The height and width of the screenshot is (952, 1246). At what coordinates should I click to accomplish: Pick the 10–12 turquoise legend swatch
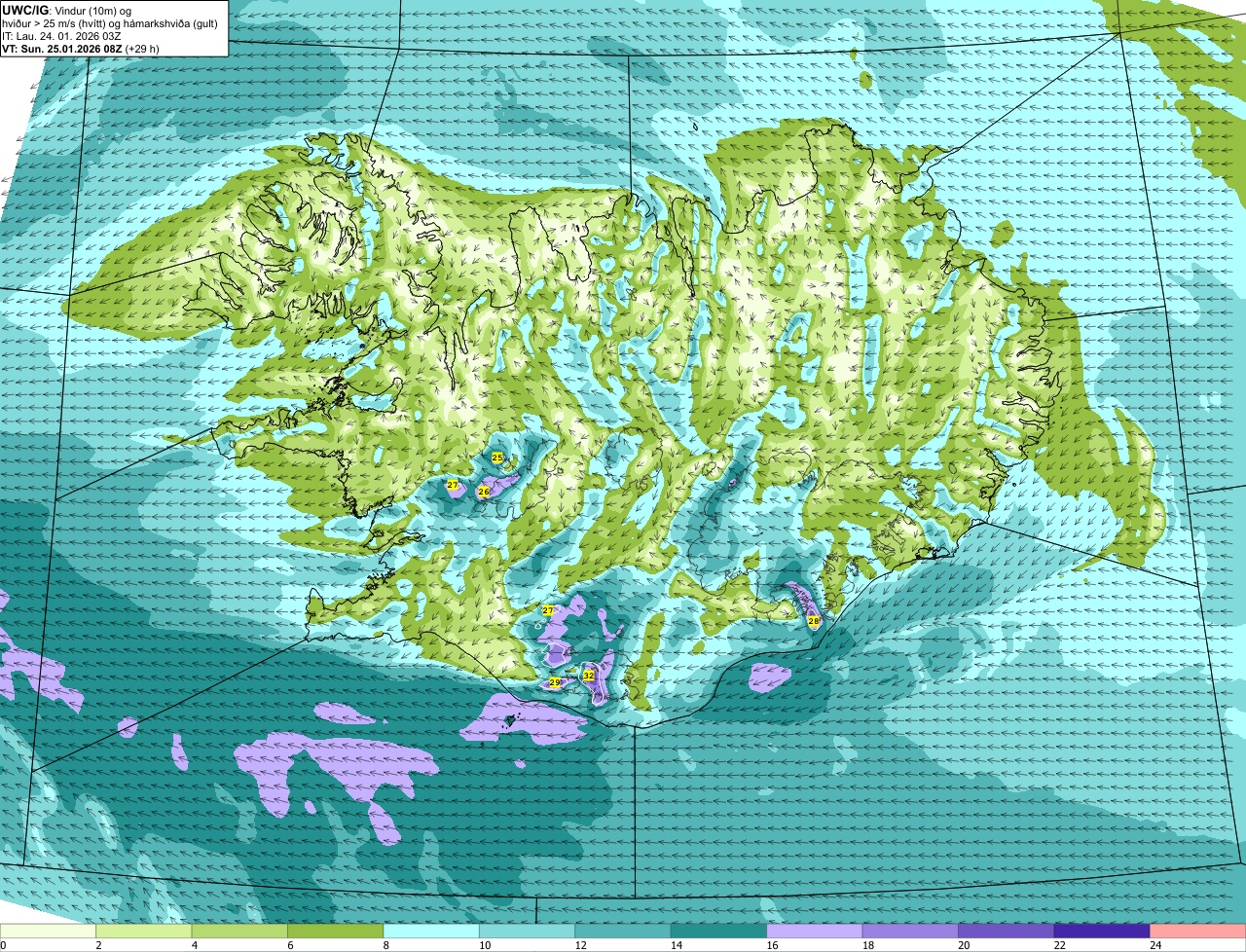(528, 931)
